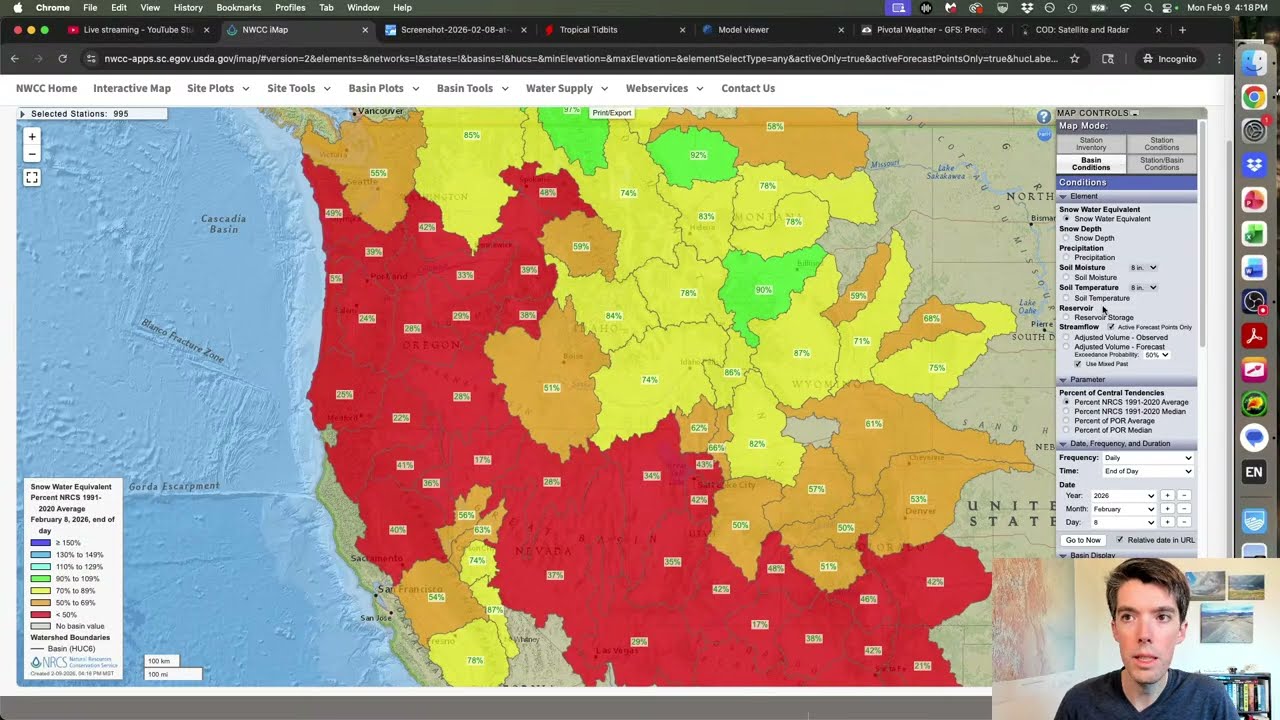Open Chrome Bookmarks menu
1280x720 pixels.
pyautogui.click(x=238, y=7)
